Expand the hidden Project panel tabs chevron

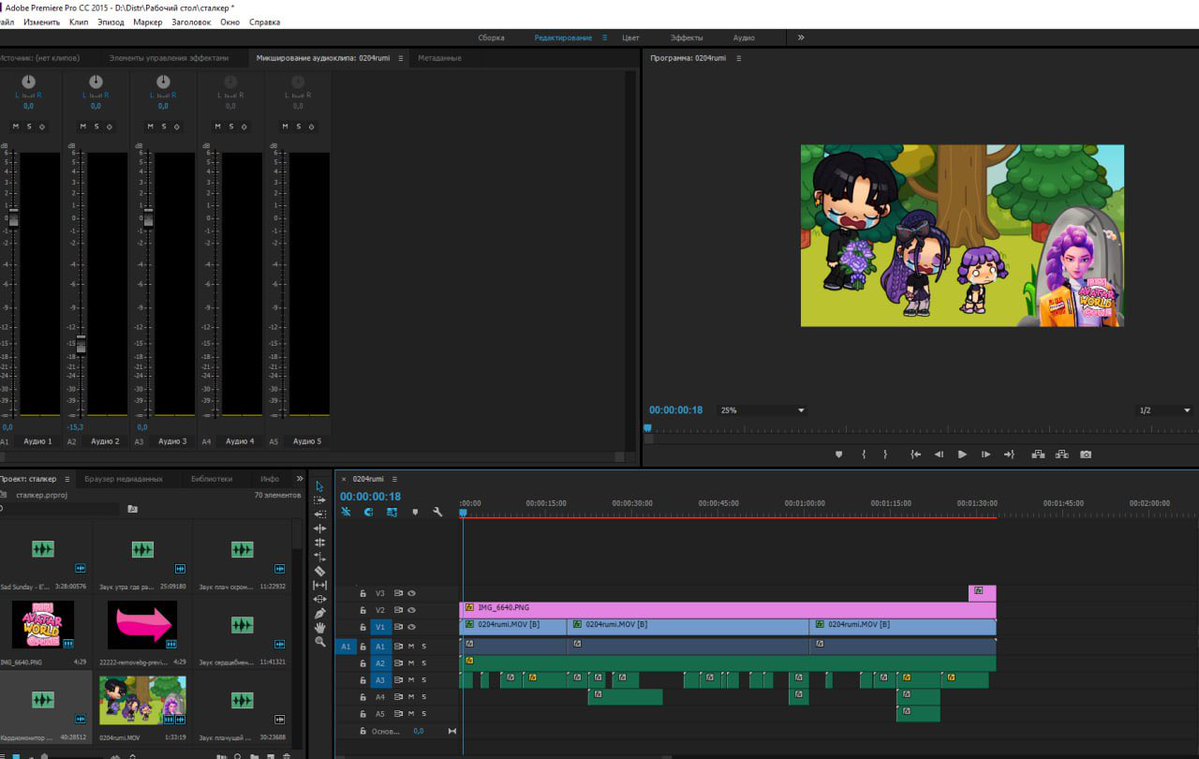pyautogui.click(x=300, y=479)
